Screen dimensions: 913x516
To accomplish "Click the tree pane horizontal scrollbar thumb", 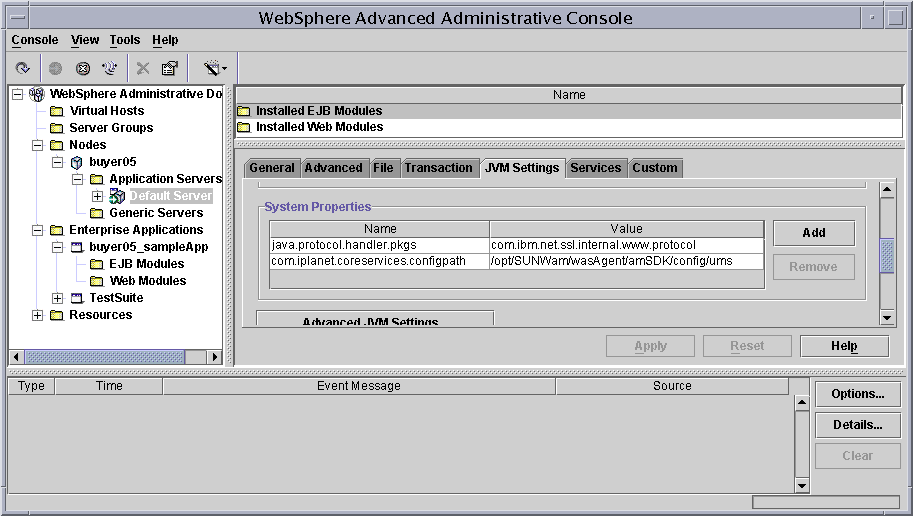I will click(x=105, y=356).
